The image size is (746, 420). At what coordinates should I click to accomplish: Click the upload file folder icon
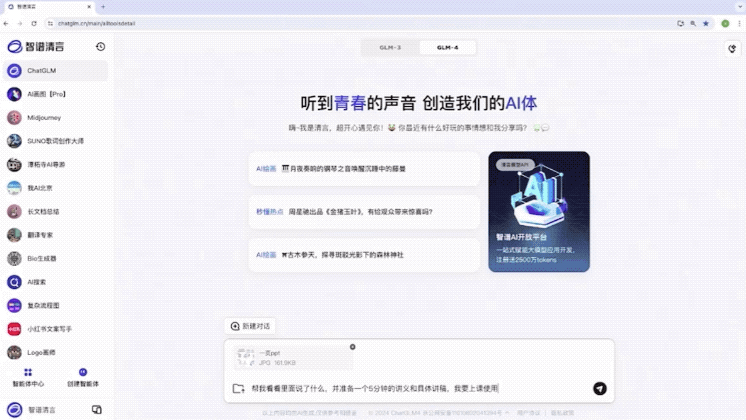click(x=238, y=389)
